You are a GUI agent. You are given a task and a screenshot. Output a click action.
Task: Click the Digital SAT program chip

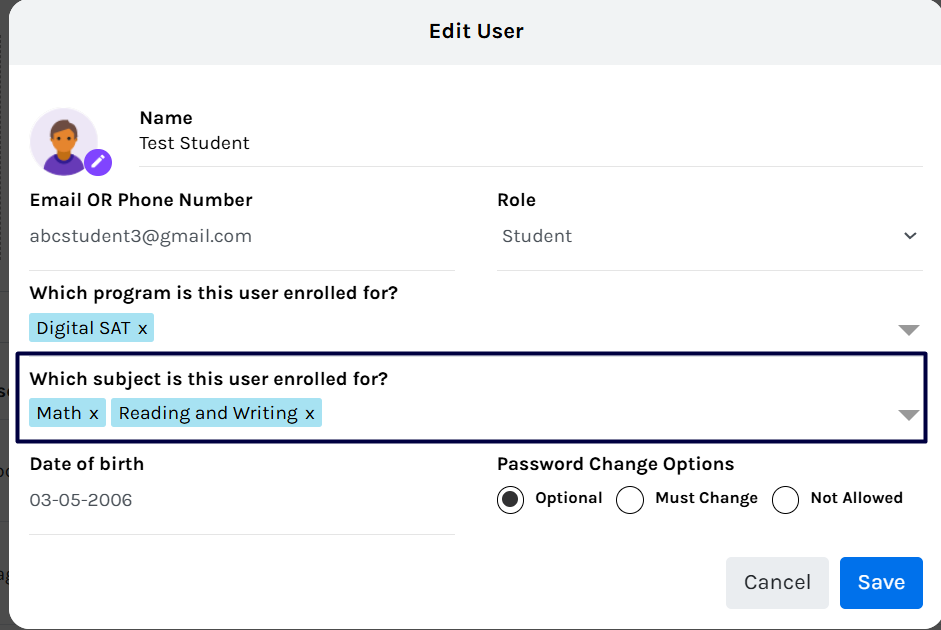(x=91, y=328)
